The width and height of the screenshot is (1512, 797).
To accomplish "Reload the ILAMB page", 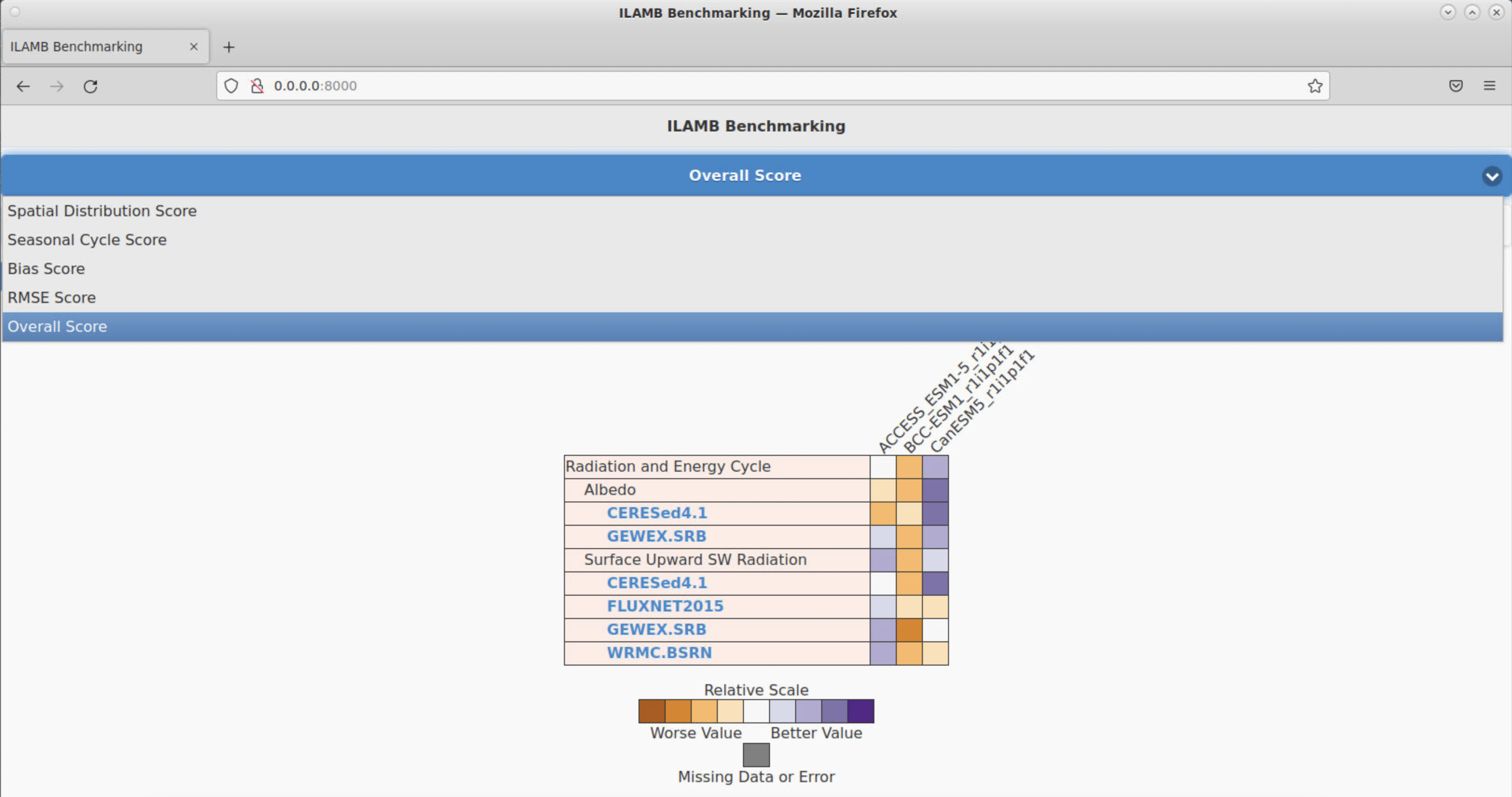I will (x=90, y=86).
